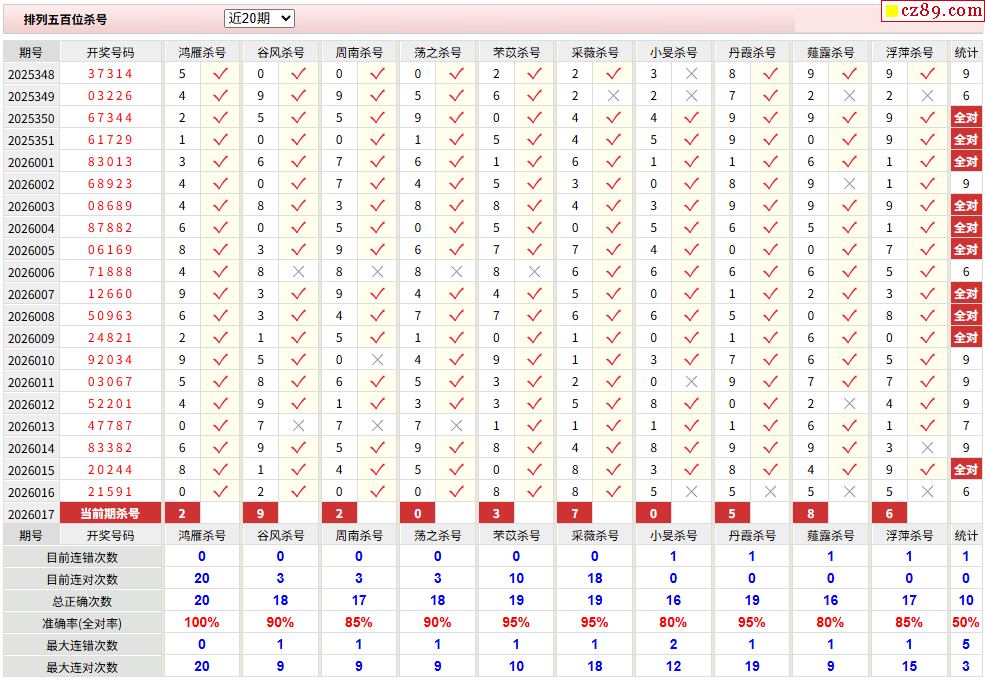The height and width of the screenshot is (680, 985).
Task: Click the gray X for 谷风 in row 2026006
Action: (298, 271)
